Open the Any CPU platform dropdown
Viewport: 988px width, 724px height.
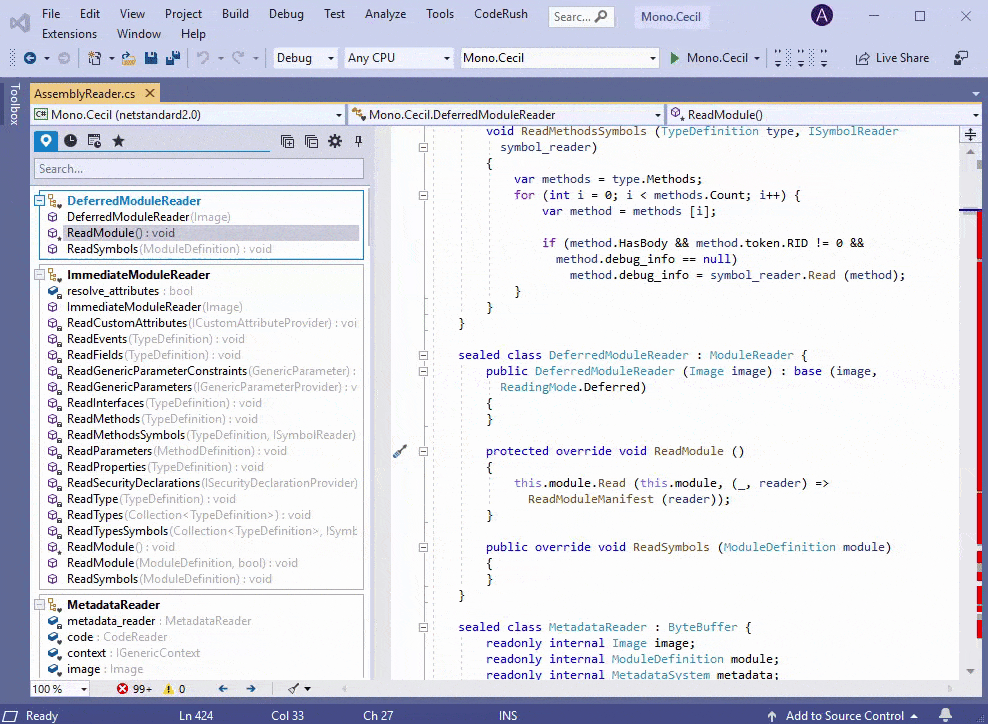click(398, 57)
